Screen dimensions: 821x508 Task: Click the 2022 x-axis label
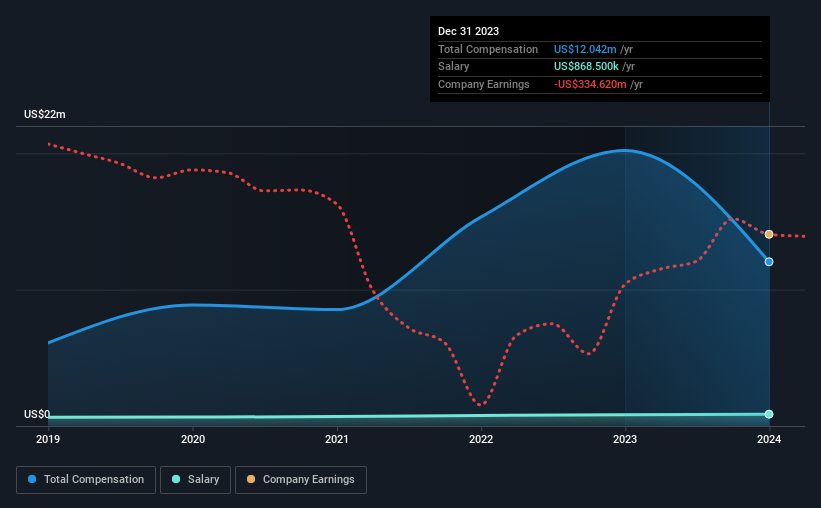point(481,439)
